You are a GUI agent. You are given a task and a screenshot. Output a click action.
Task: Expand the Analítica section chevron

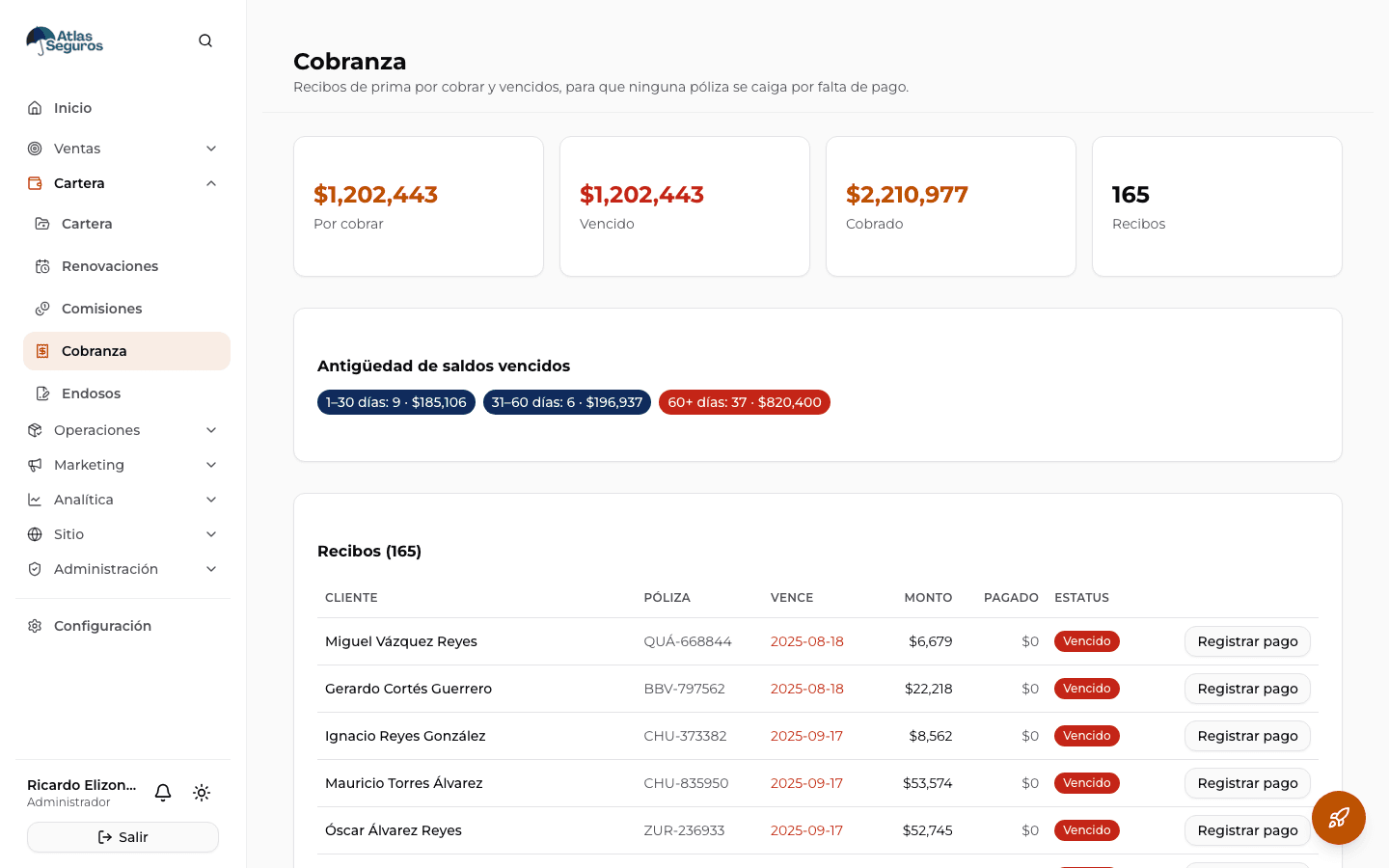[x=211, y=500]
